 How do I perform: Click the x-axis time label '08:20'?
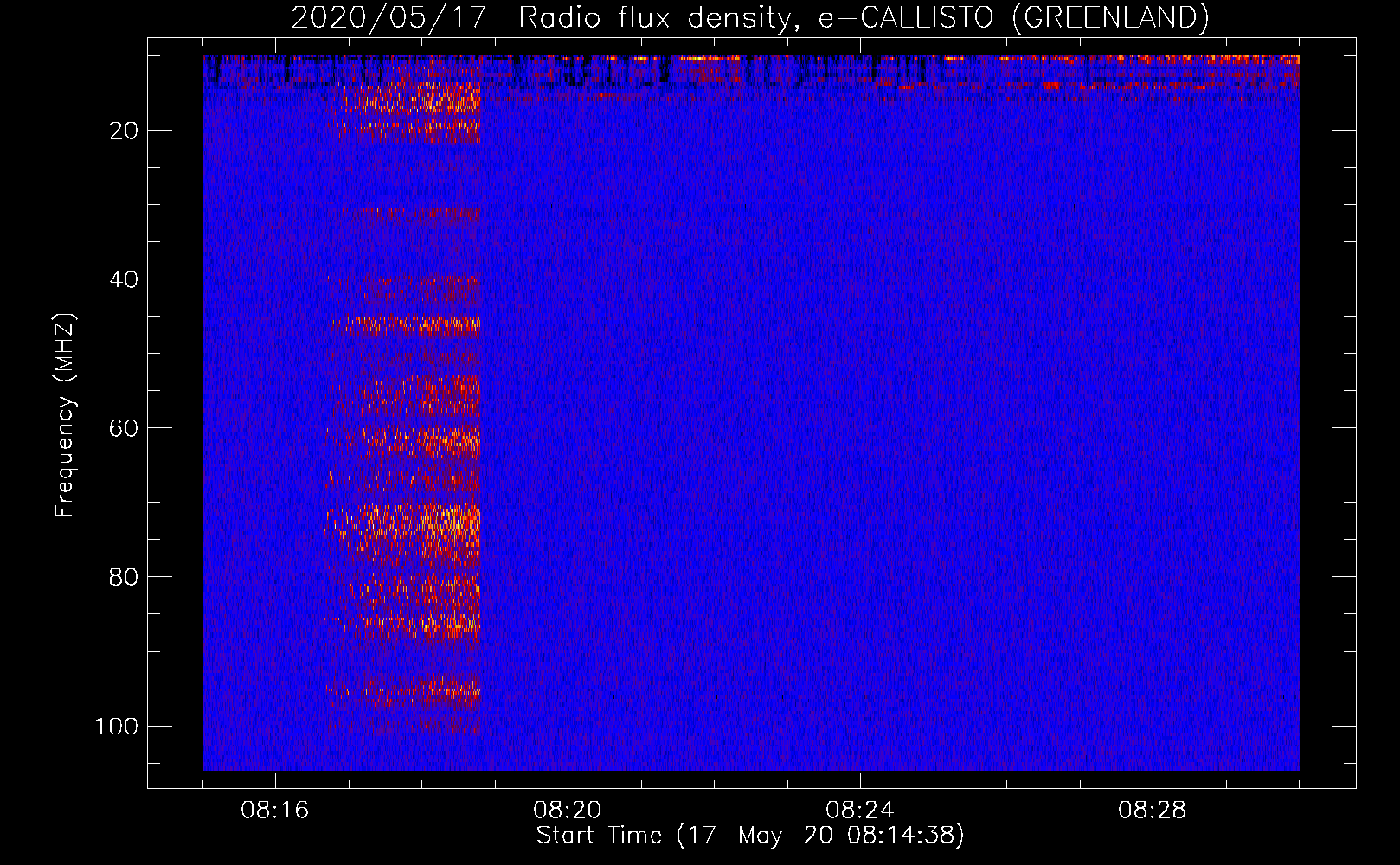coord(568,811)
